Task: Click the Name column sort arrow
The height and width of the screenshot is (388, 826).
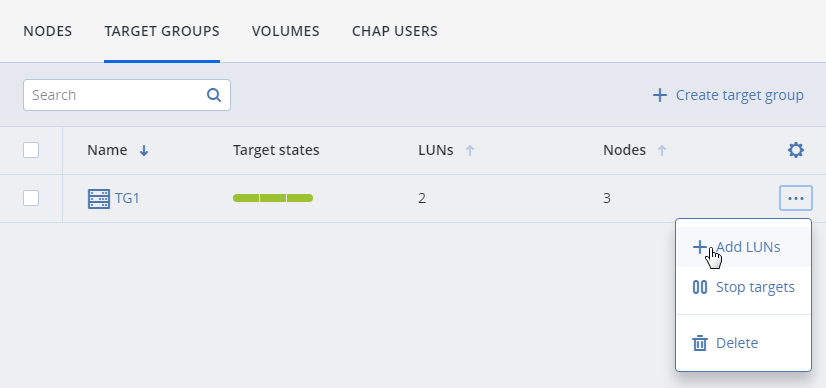Action: (x=144, y=151)
